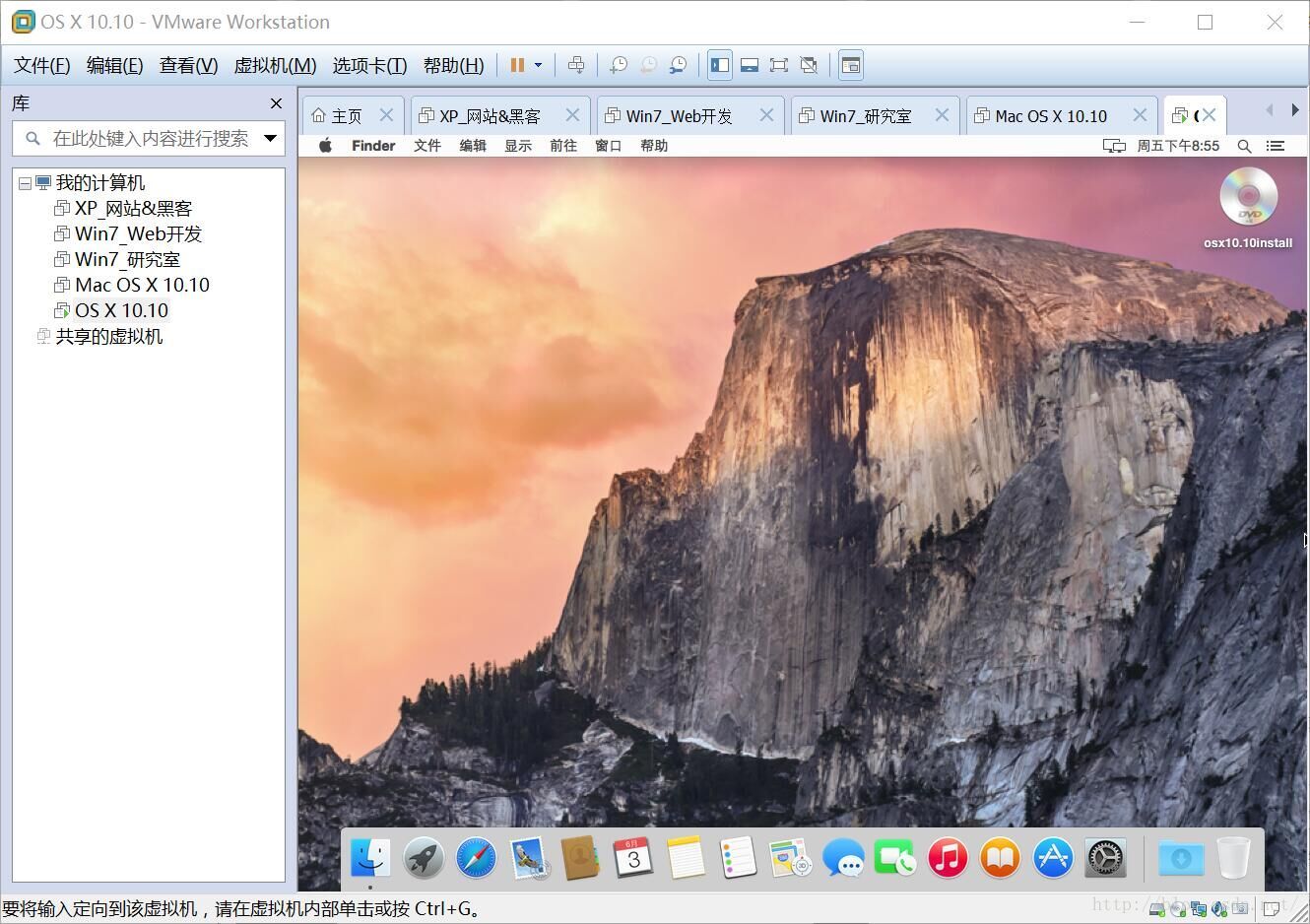The image size is (1310, 924).
Task: Open the 虚拟机(M) menu
Action: [275, 65]
